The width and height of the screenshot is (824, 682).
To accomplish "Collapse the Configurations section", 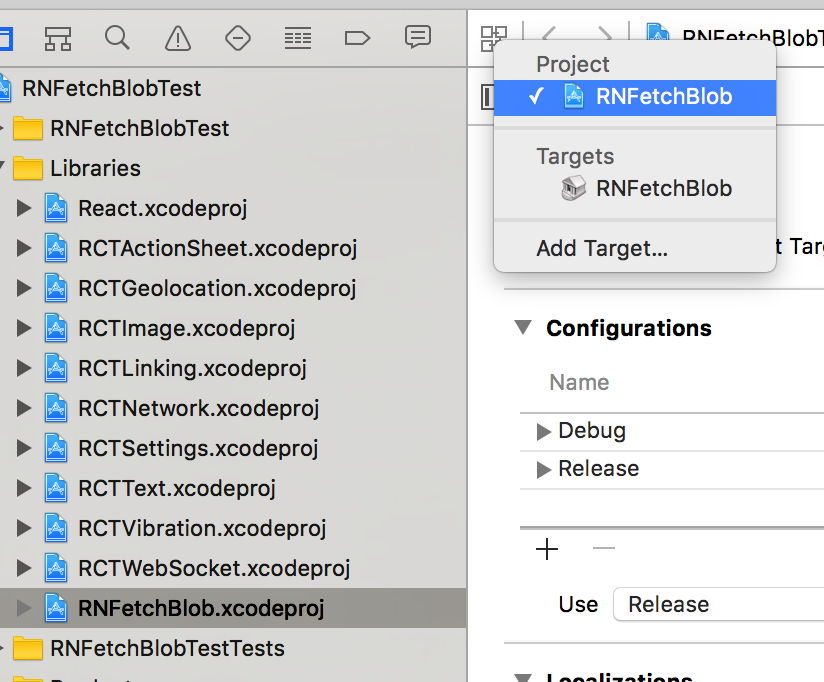I will pos(522,328).
